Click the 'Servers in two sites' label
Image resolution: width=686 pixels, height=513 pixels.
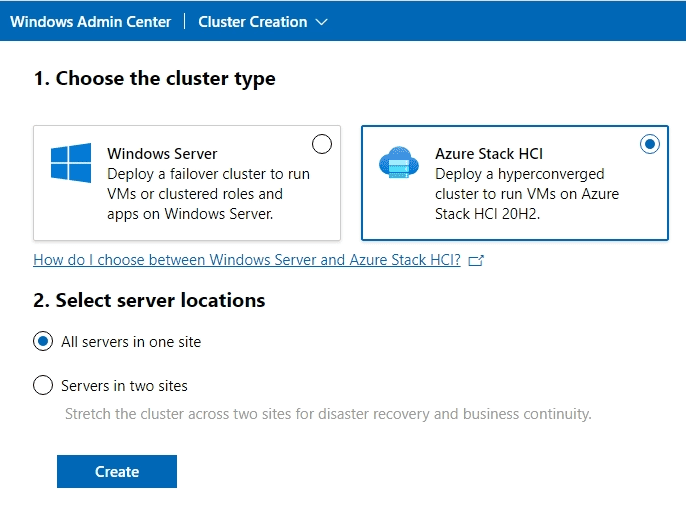coord(124,386)
